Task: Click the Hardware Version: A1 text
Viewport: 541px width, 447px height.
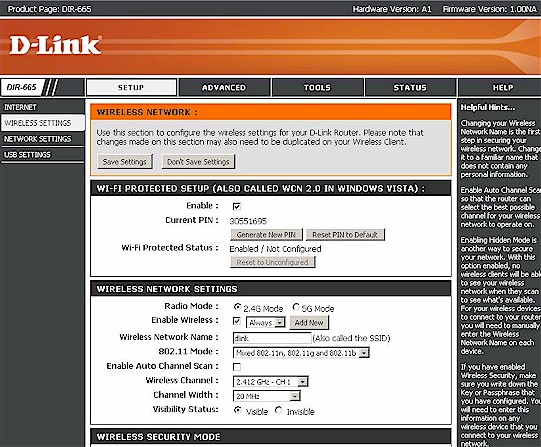Action: (x=392, y=9)
